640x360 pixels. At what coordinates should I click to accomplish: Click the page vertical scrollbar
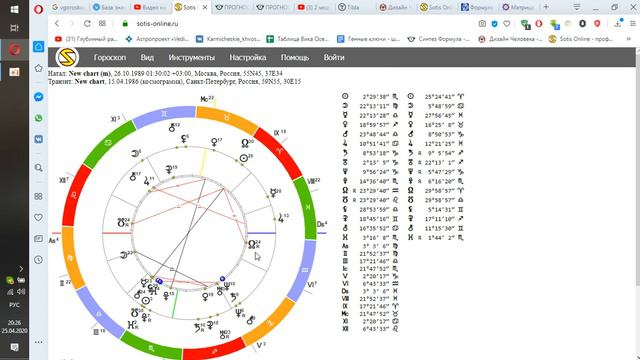point(637,204)
